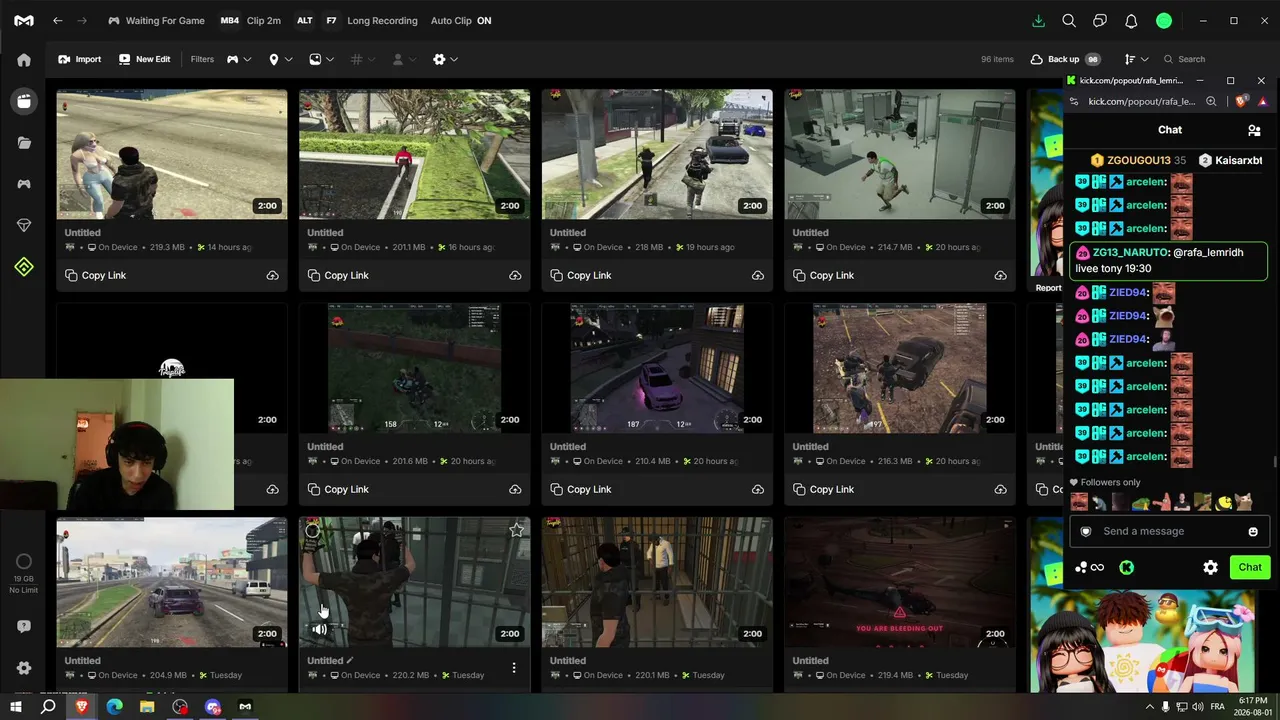Open the premium diamond icon in sidebar
The width and height of the screenshot is (1280, 720).
point(24,226)
